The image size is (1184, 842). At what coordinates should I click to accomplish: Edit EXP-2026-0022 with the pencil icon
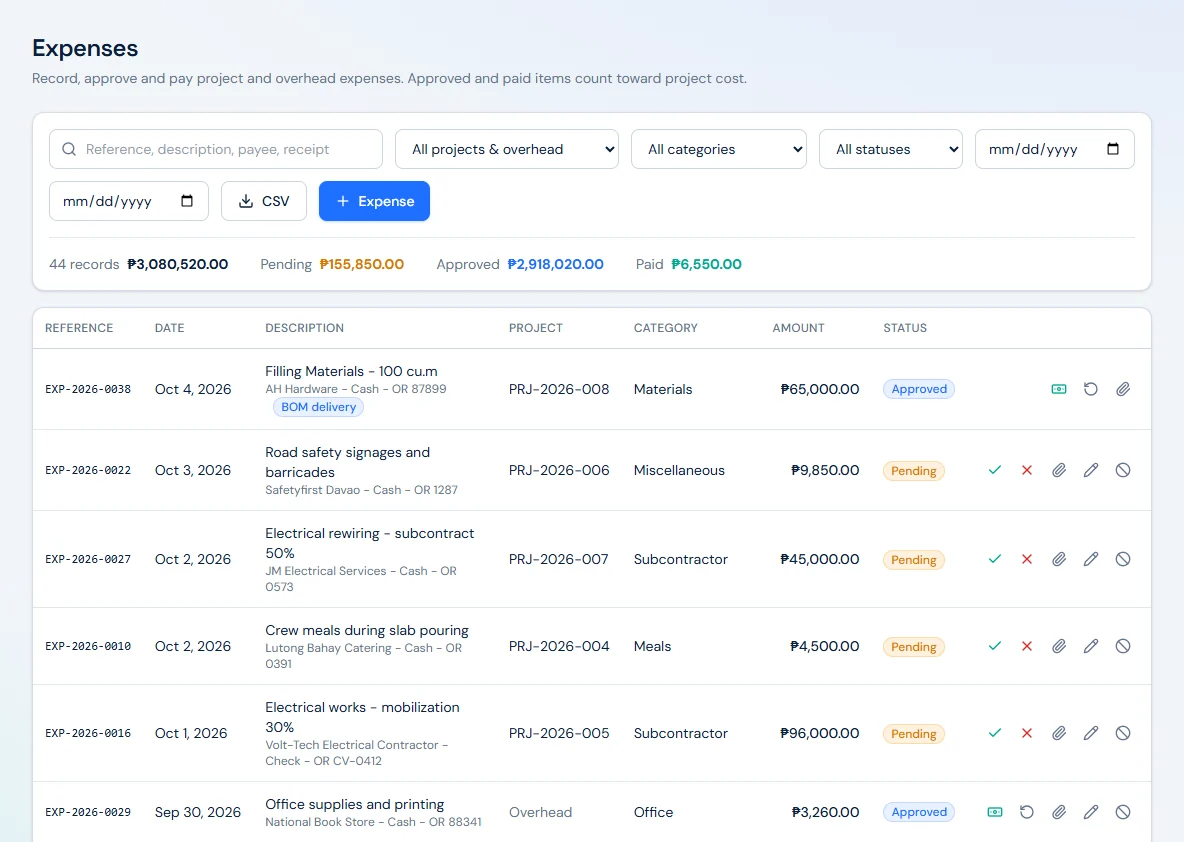tap(1090, 470)
